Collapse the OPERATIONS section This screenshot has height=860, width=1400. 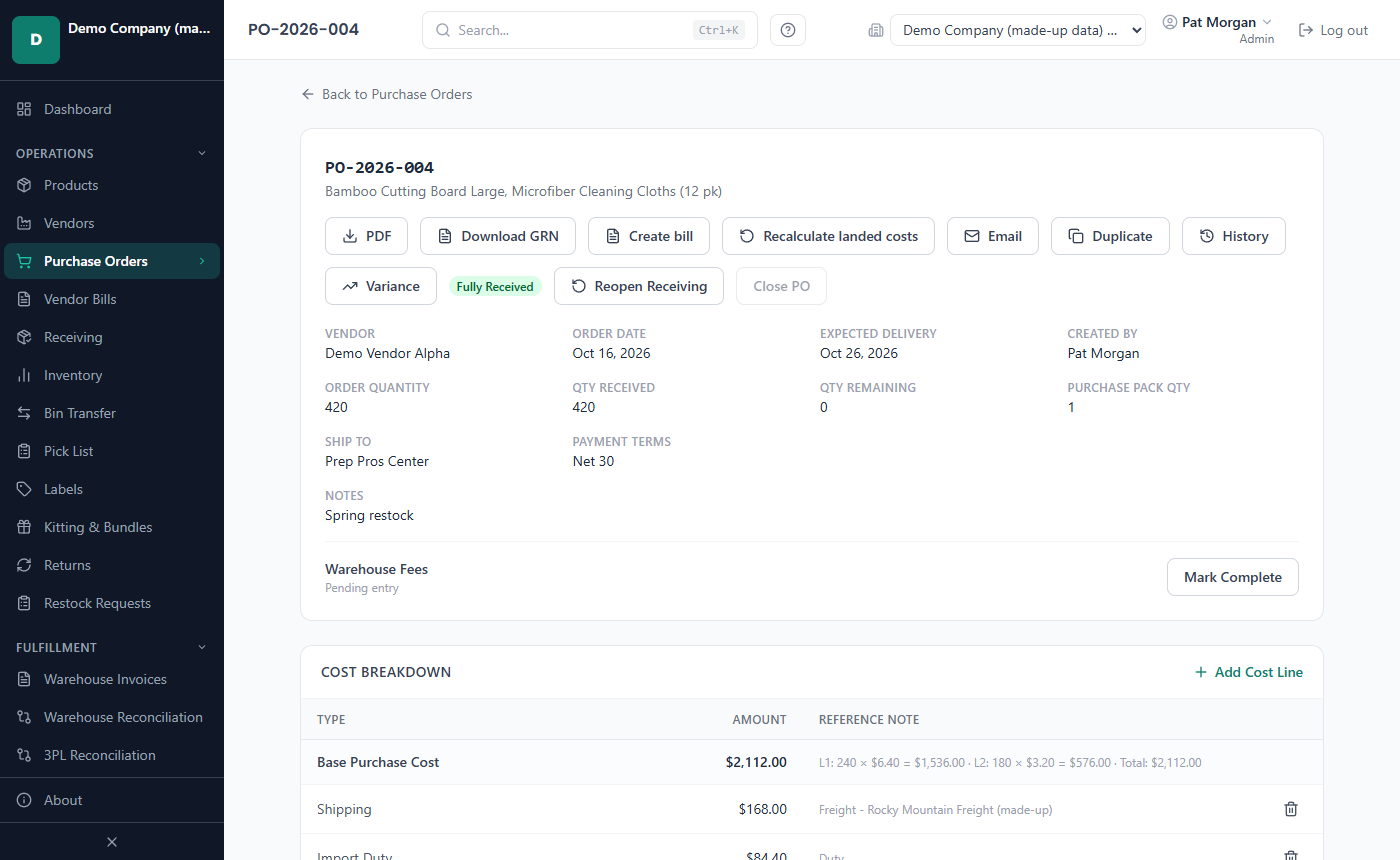(x=112, y=153)
